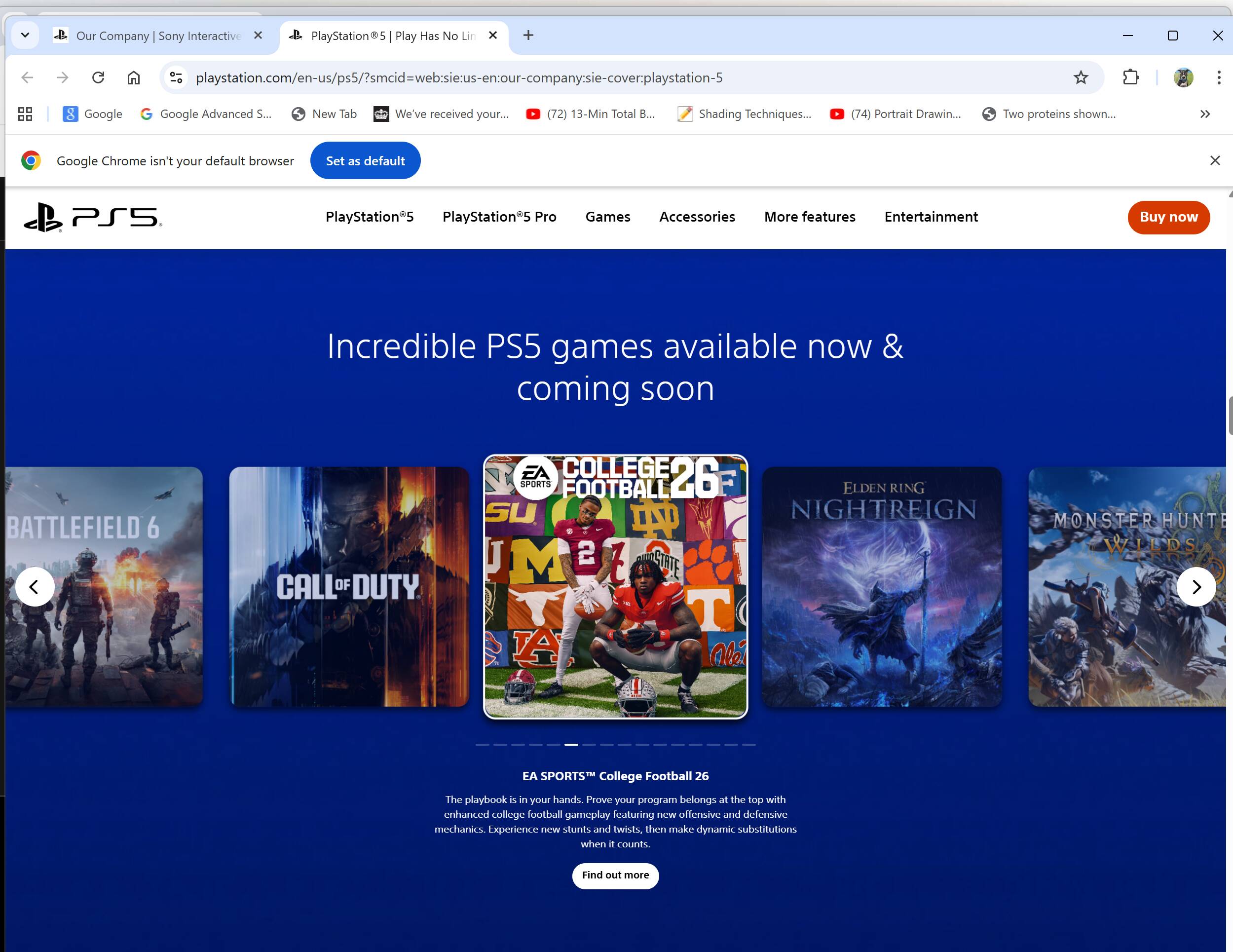This screenshot has height=952, width=1233.
Task: Click the PS5 logo in site header
Action: tap(93, 217)
